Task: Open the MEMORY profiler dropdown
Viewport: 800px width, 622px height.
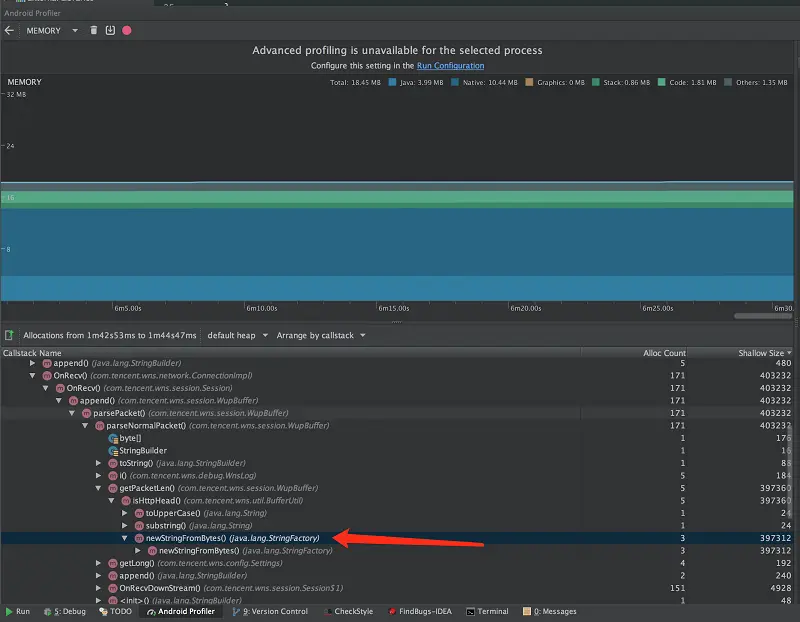Action: pos(50,31)
